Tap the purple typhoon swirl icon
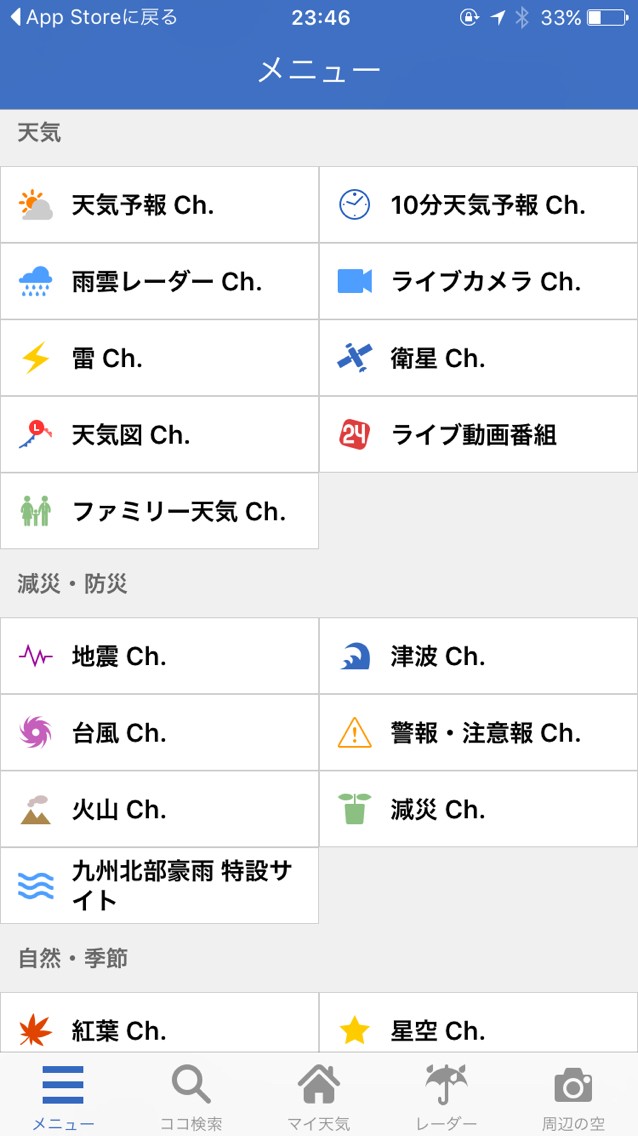This screenshot has width=638, height=1136. coord(35,733)
